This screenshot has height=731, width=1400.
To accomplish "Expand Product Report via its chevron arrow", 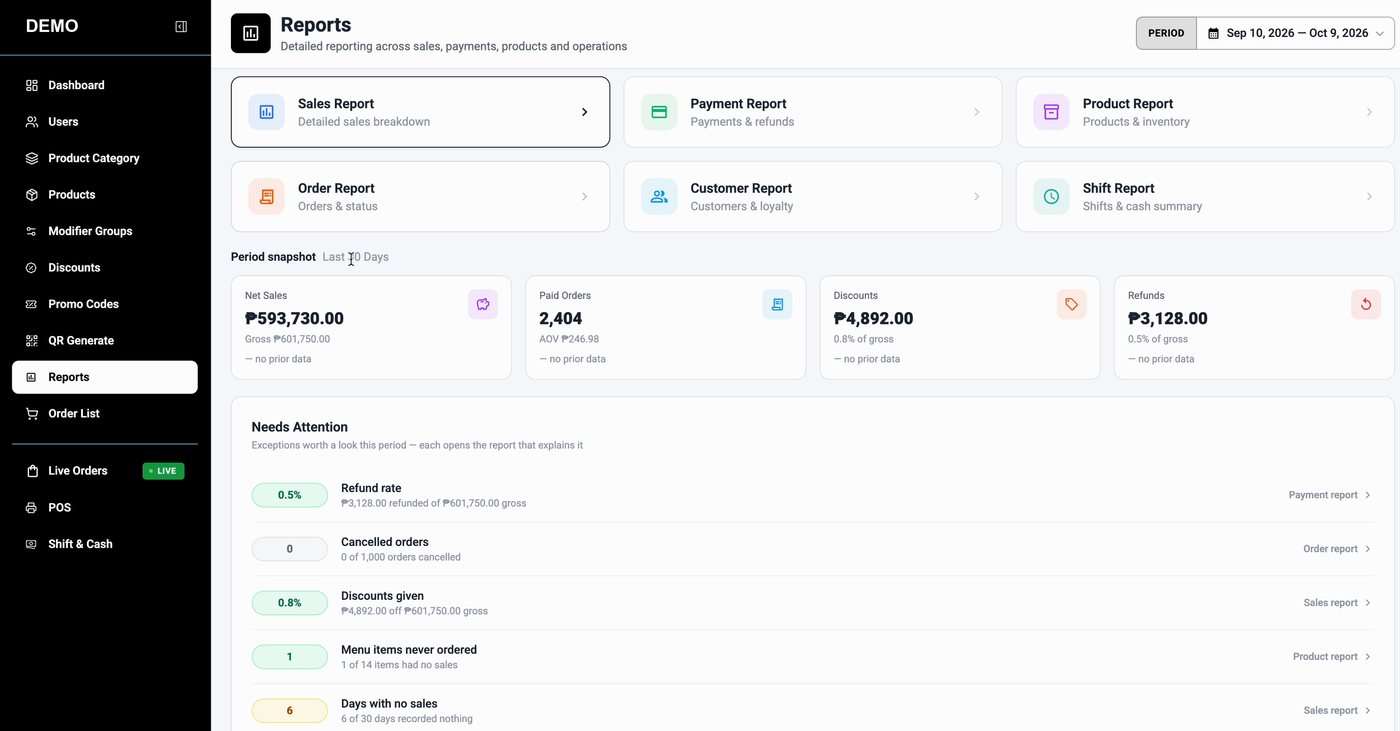I will pyautogui.click(x=1369, y=112).
